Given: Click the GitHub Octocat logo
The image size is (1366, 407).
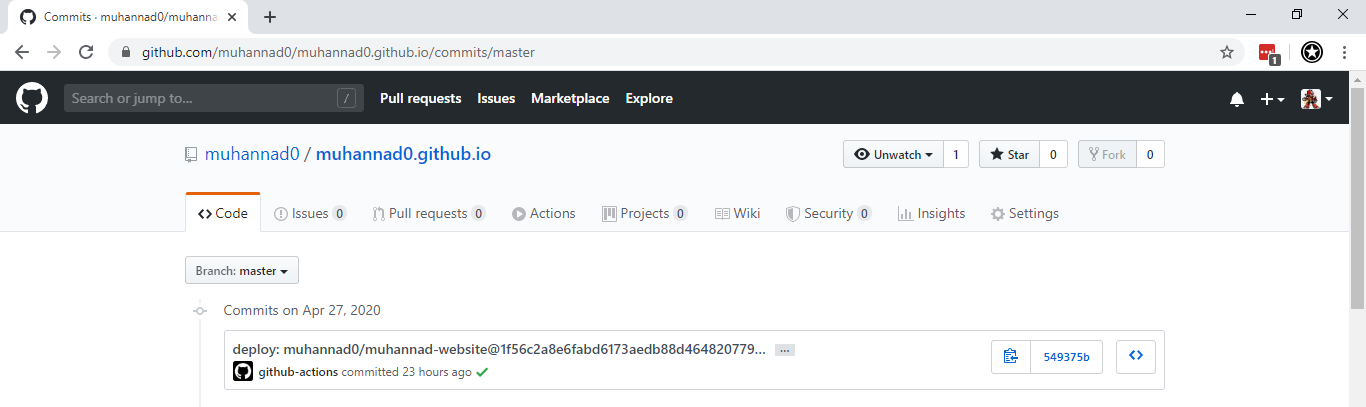Looking at the screenshot, I should click(32, 98).
